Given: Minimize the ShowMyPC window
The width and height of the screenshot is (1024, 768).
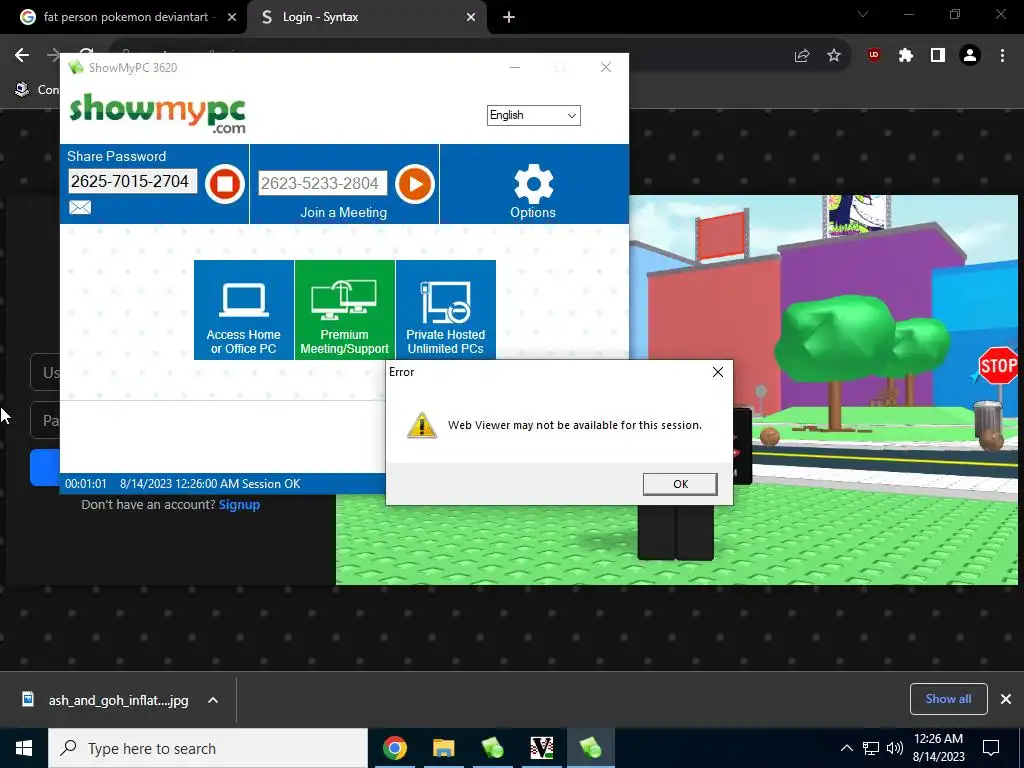Looking at the screenshot, I should [515, 67].
